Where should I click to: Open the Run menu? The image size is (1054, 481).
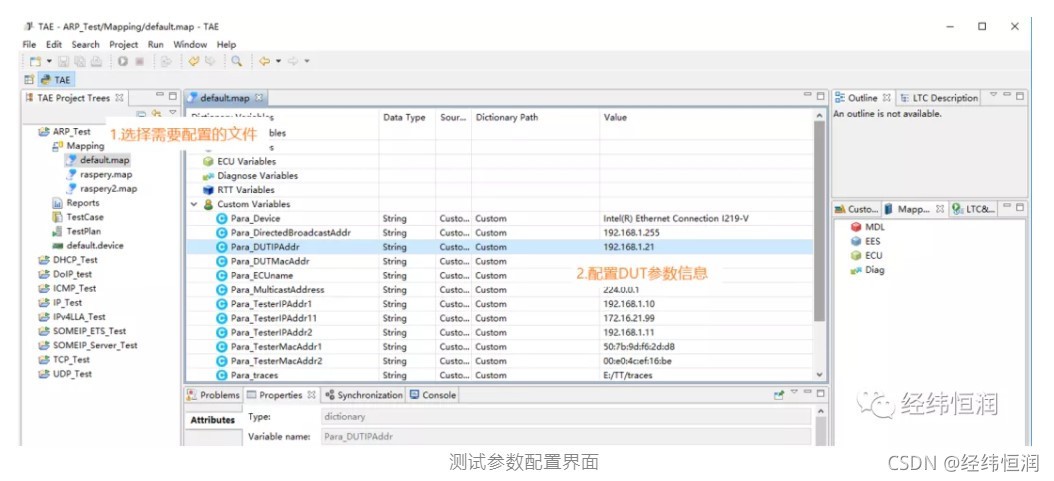click(156, 44)
